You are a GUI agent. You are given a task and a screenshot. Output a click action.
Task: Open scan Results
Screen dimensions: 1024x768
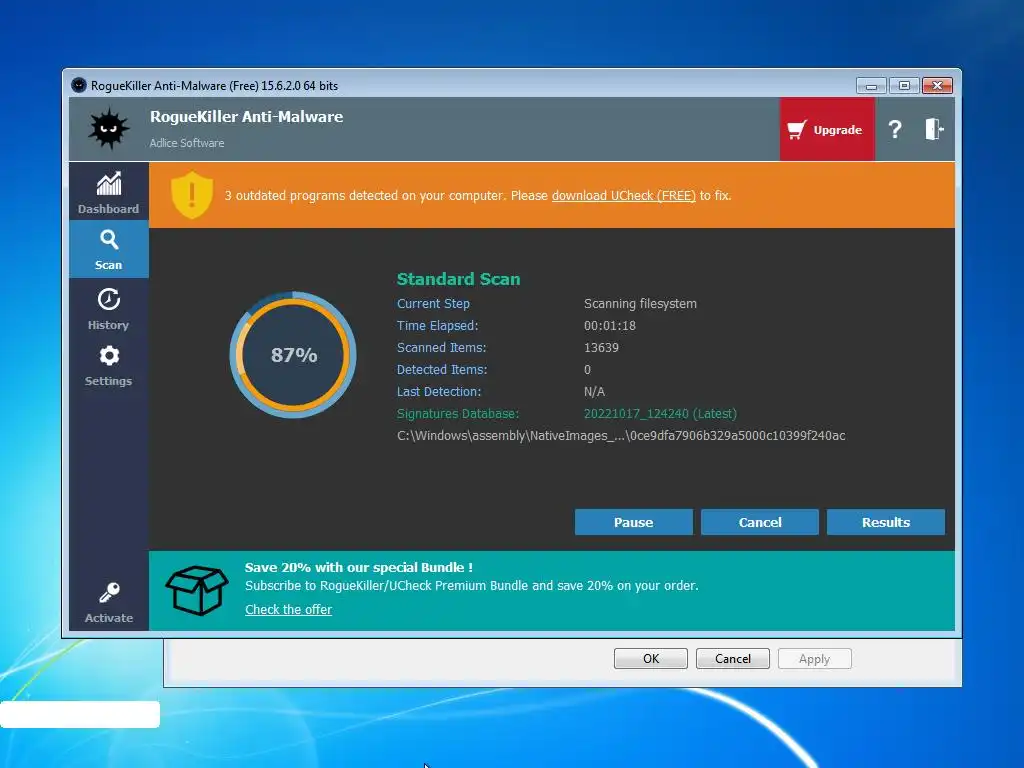point(886,522)
